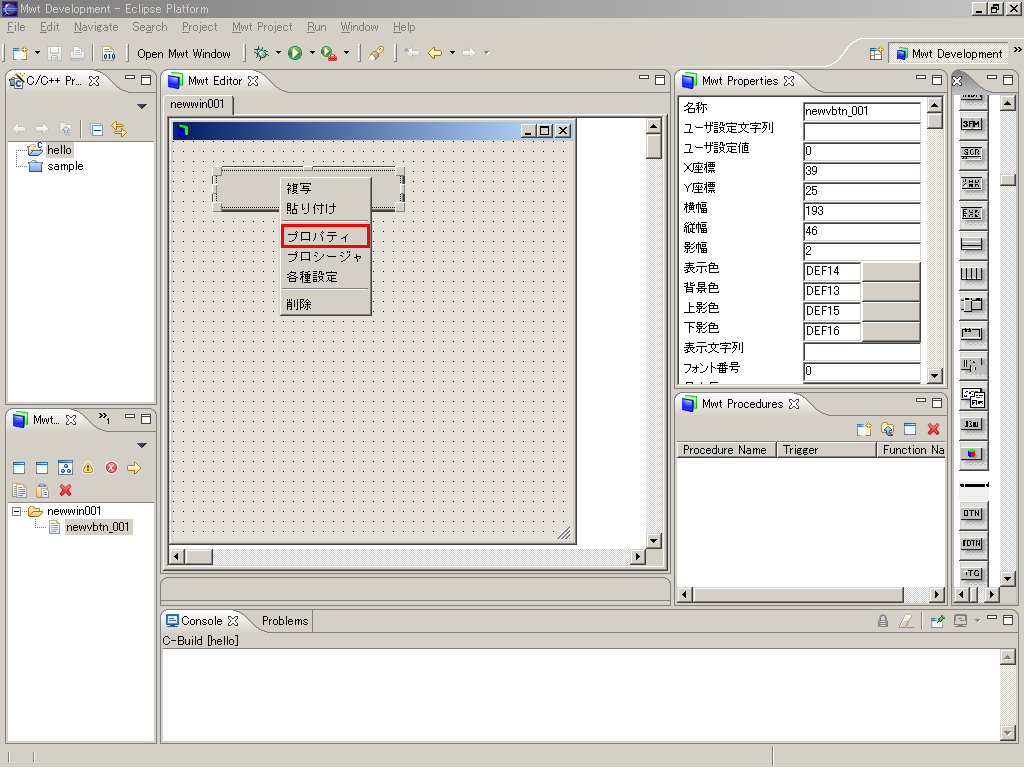
Task: Open the Back history dropdown arrow
Action: tap(452, 53)
